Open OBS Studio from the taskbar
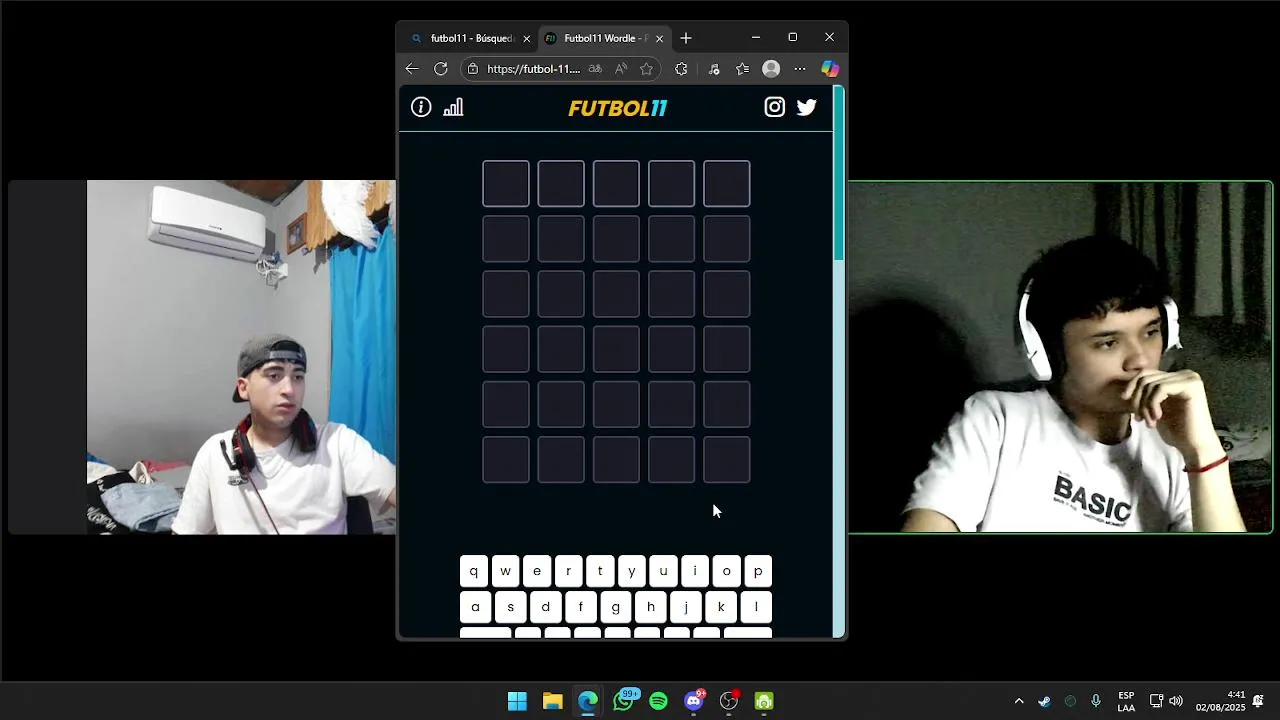 729,701
